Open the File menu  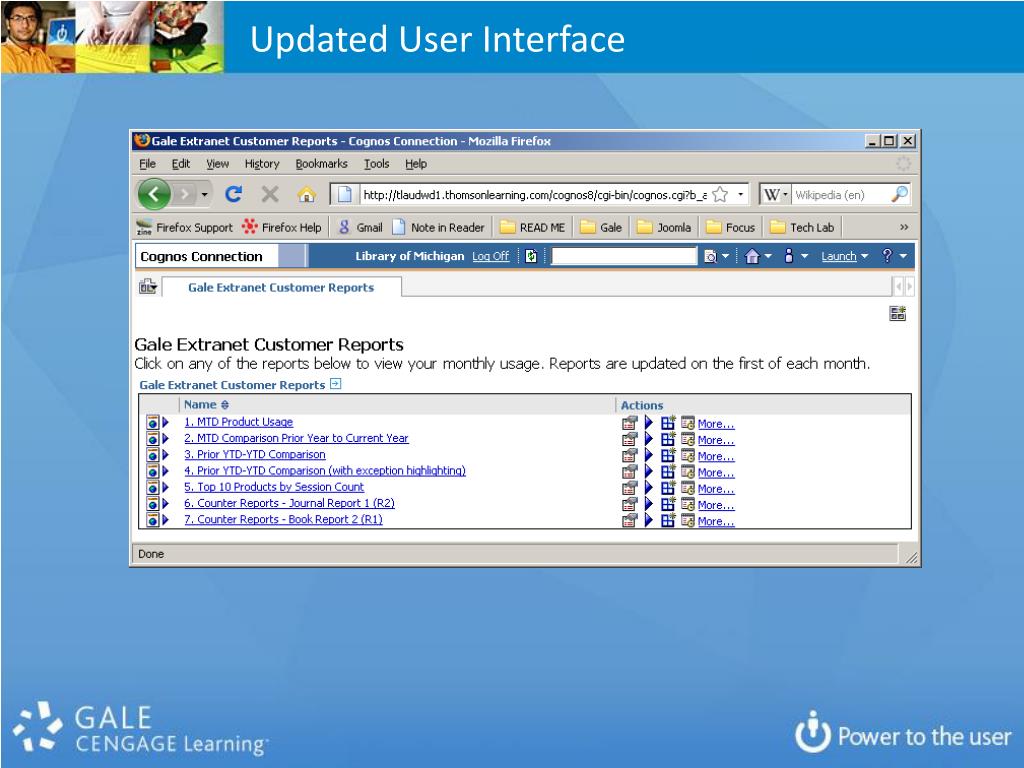tap(148, 164)
